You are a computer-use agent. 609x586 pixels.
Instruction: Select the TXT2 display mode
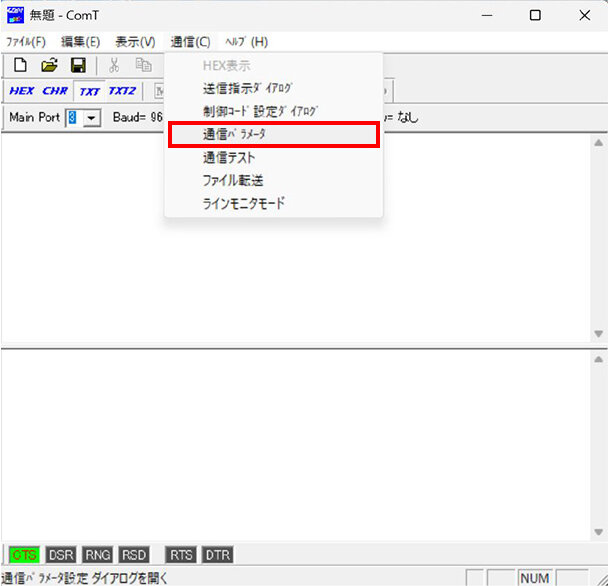[x=122, y=91]
